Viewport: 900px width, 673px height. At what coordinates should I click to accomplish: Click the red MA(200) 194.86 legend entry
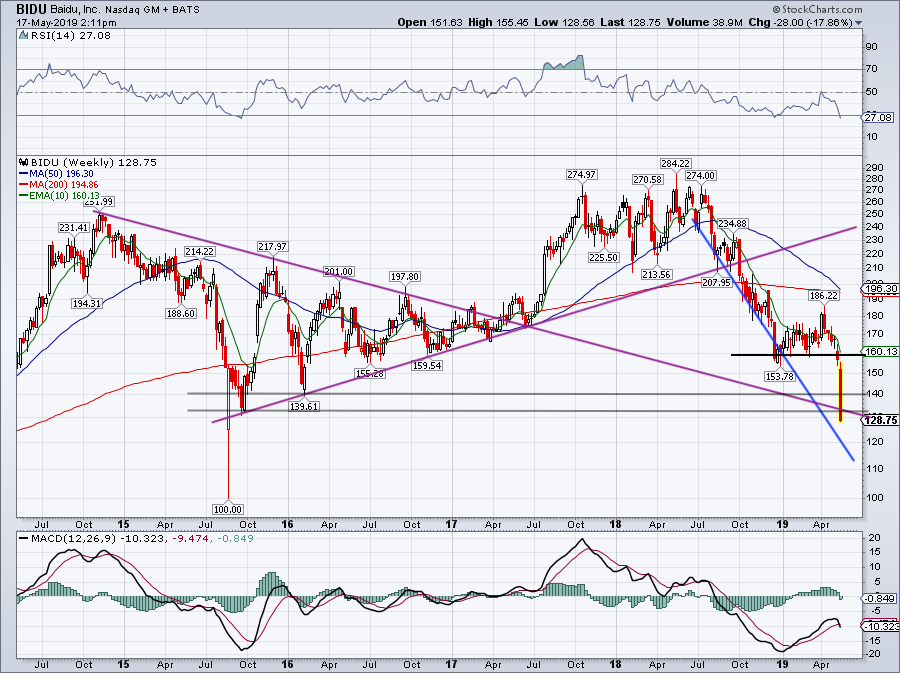[x=59, y=184]
